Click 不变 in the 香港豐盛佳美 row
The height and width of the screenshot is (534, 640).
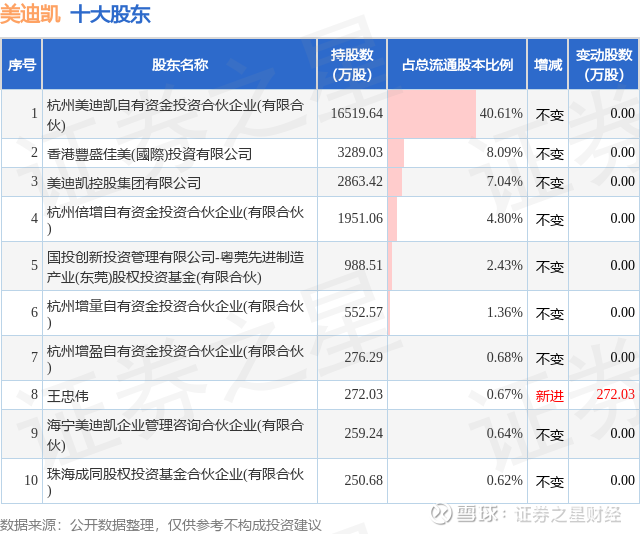tap(549, 154)
